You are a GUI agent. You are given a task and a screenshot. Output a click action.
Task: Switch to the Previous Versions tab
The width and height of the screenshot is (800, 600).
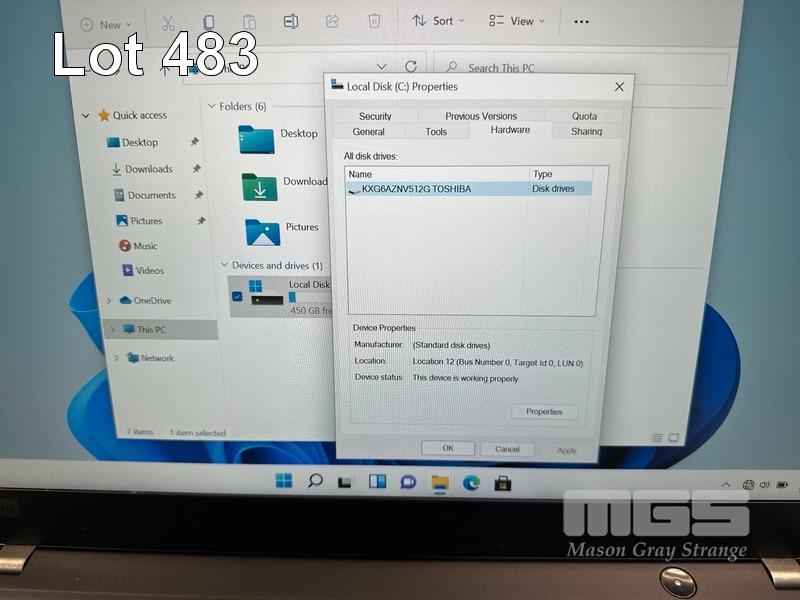point(481,116)
